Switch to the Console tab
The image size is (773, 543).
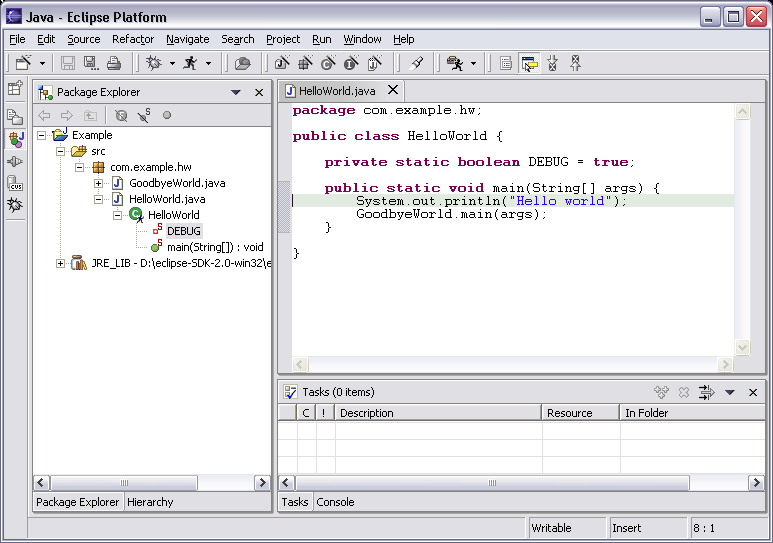click(335, 502)
